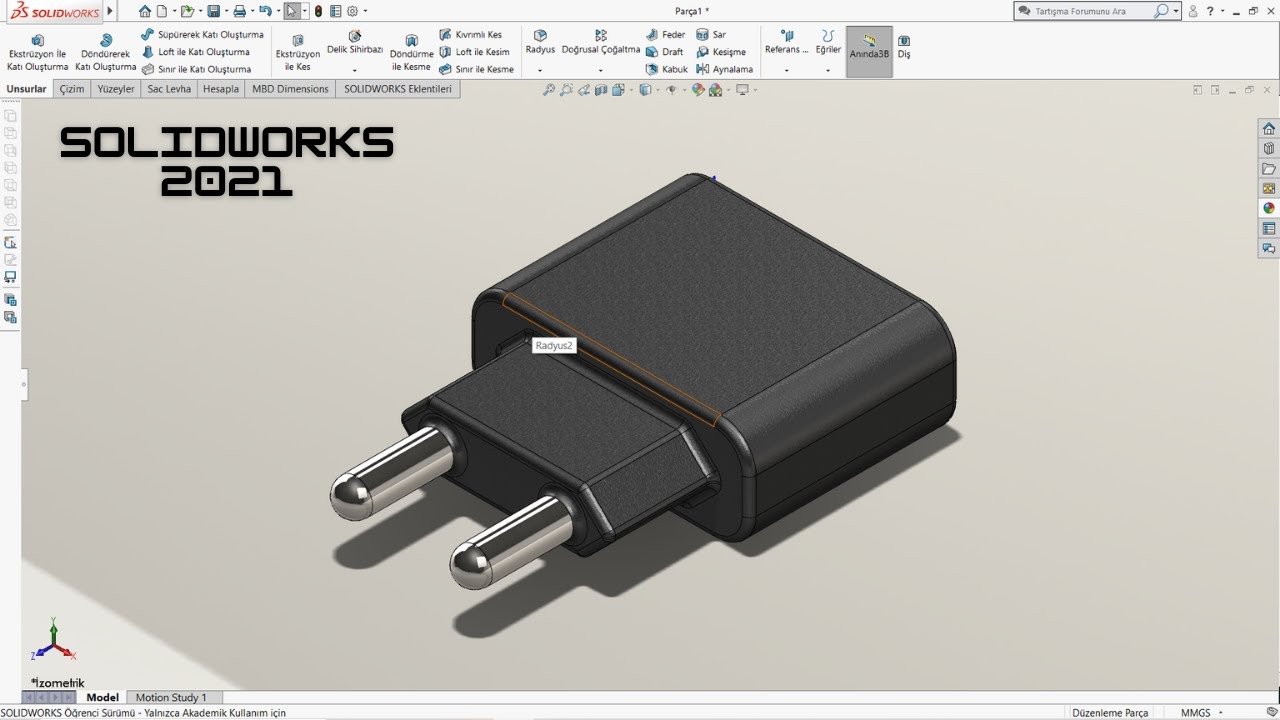Switch to the Unsurlar tab

[x=27, y=89]
